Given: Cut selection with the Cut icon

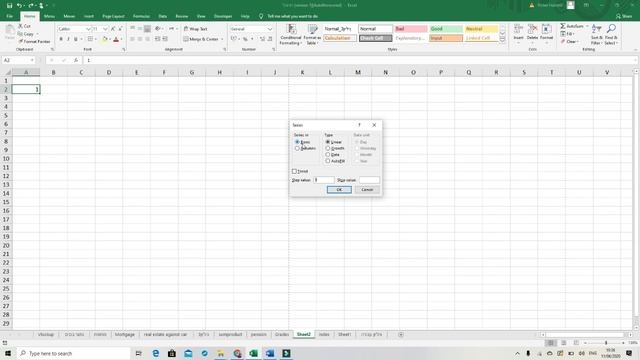Looking at the screenshot, I should [x=24, y=26].
